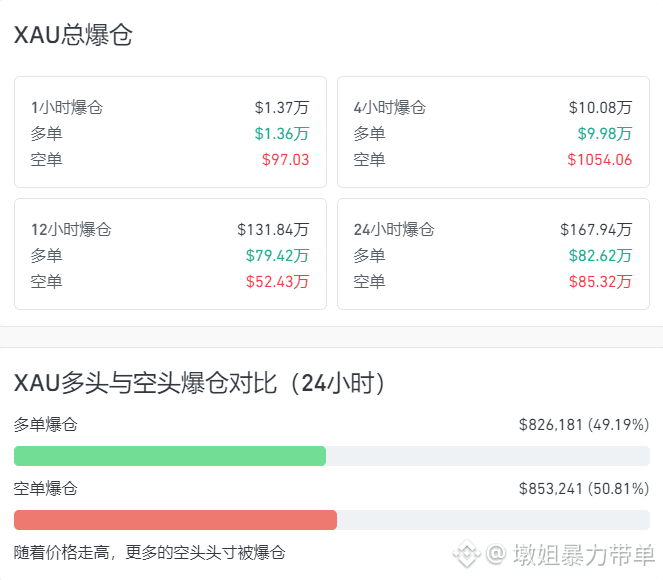Select the 4小时爆仓 card
The image size is (663, 580).
coord(493,132)
